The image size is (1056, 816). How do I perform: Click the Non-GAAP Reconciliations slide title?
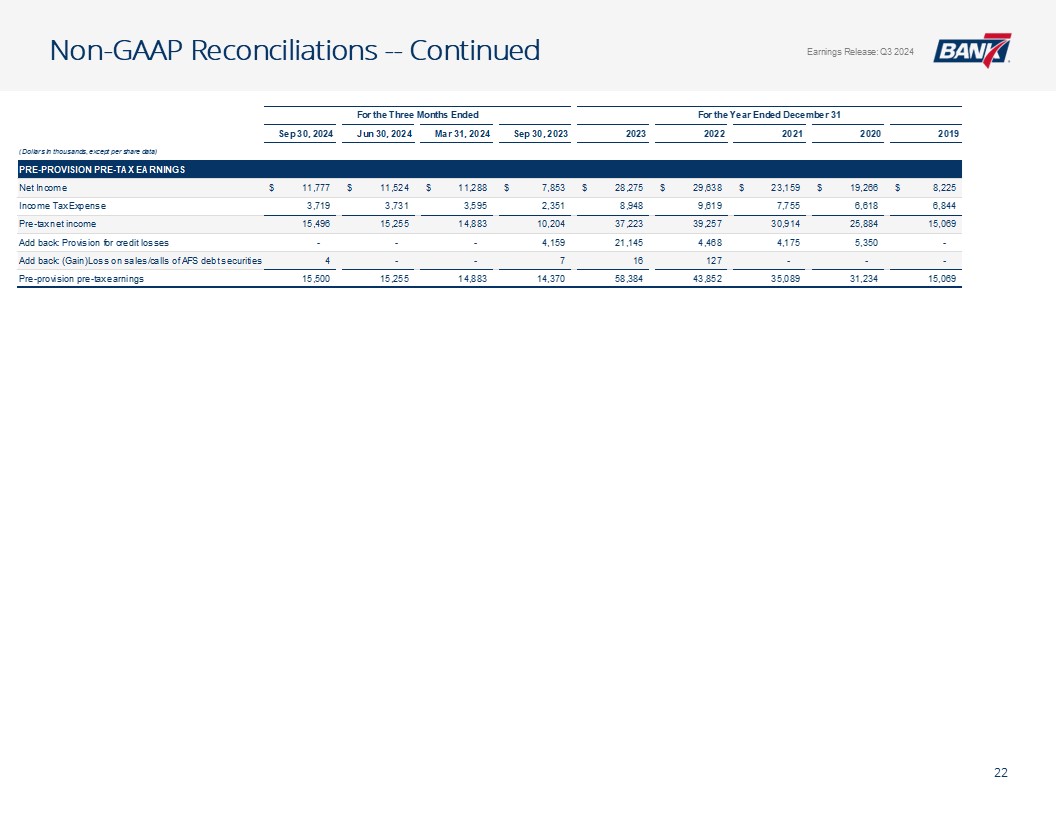[295, 50]
